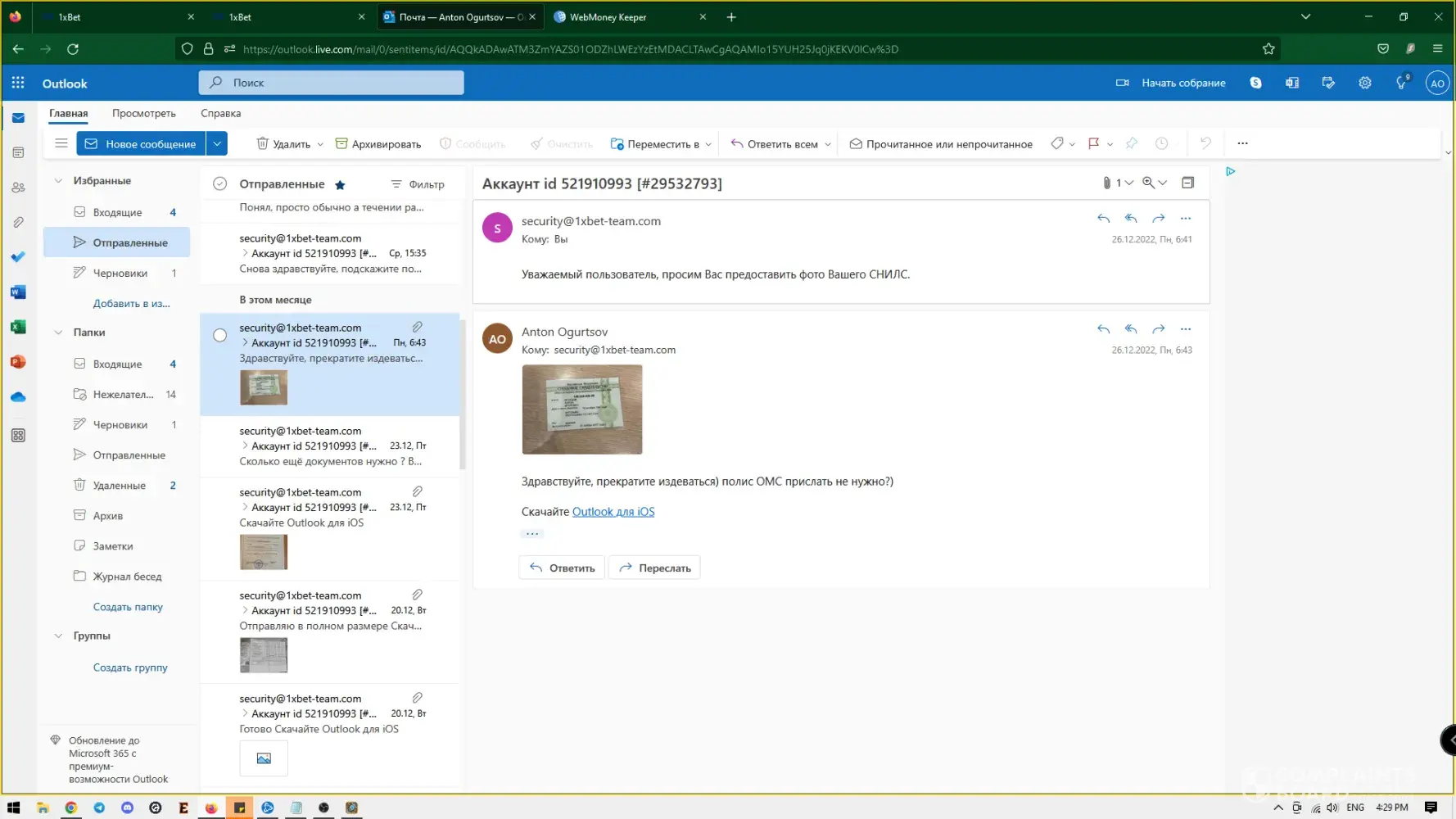The image size is (1456, 819).
Task: Expand the Новое сообщение dropdown arrow
Action: 217,144
